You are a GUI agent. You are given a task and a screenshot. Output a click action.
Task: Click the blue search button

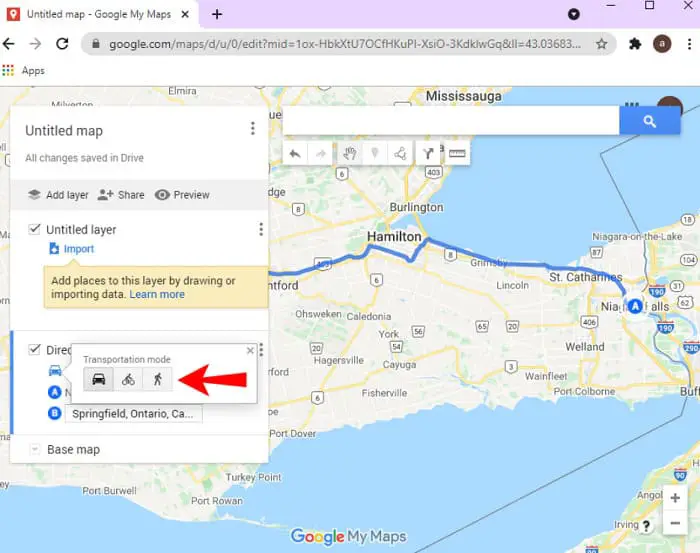(650, 121)
